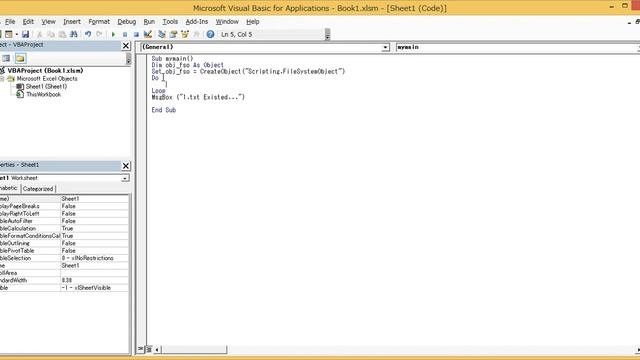Select the Microsoft Excel Objects folder
640x360 pixels.
47,79
